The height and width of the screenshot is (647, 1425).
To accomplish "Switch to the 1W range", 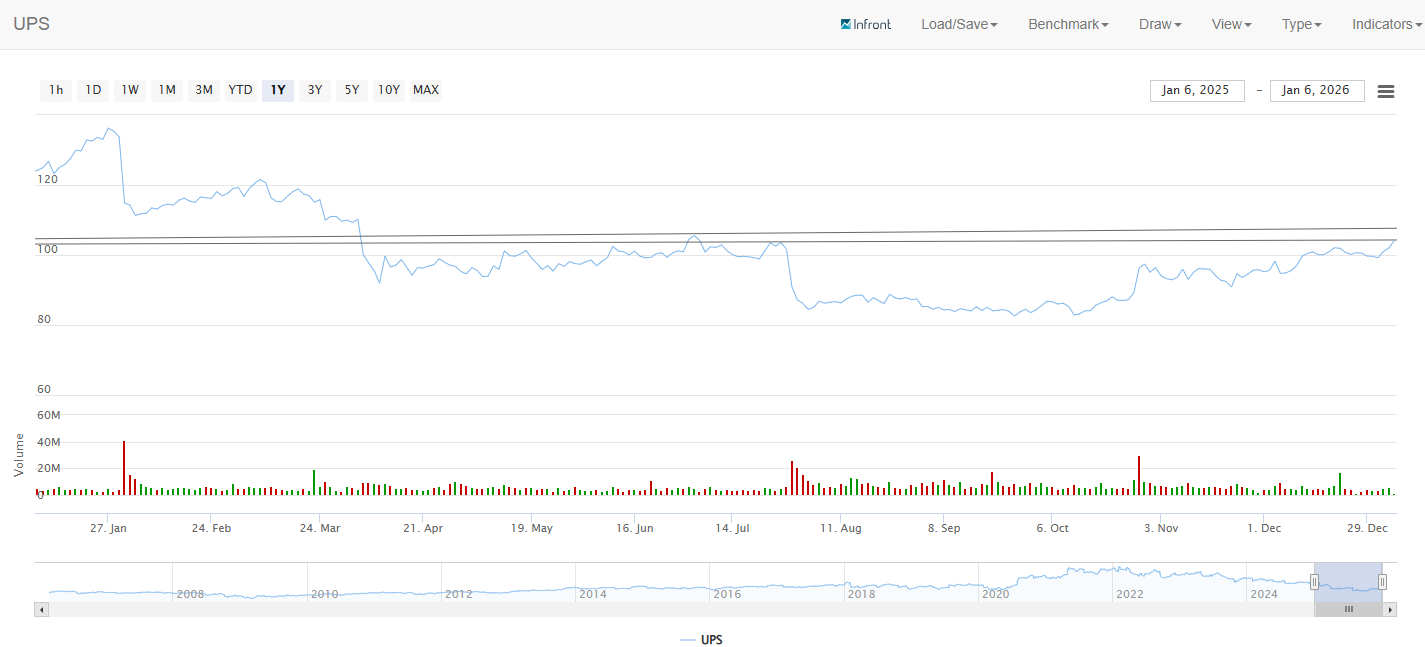I will pos(130,90).
